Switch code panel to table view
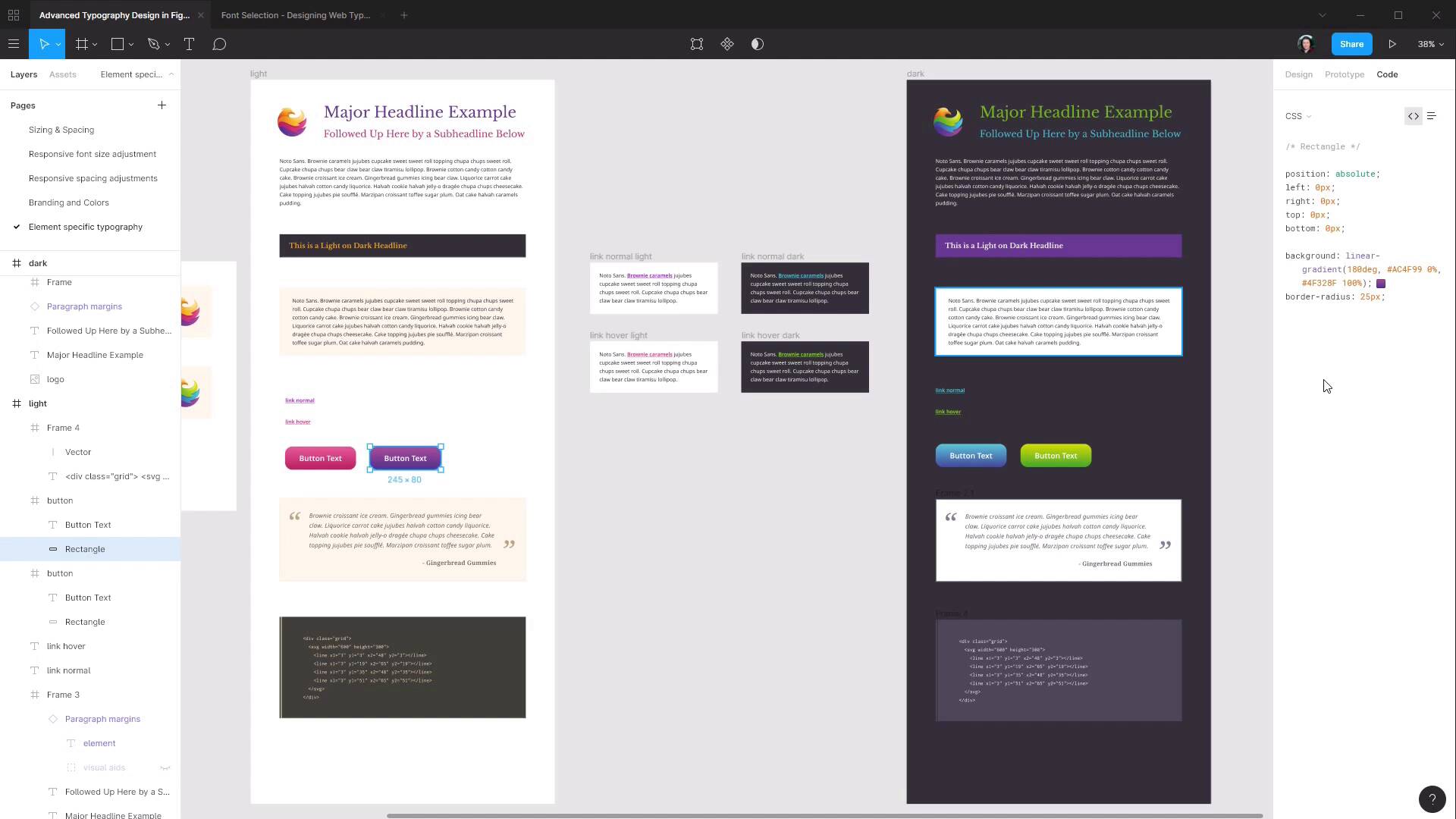 pos(1432,116)
